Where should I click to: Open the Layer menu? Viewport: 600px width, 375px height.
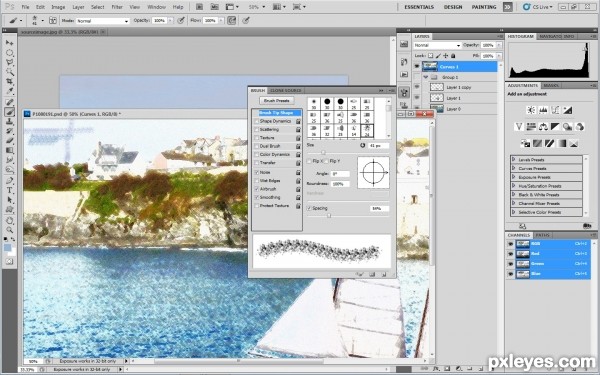pyautogui.click(x=78, y=7)
